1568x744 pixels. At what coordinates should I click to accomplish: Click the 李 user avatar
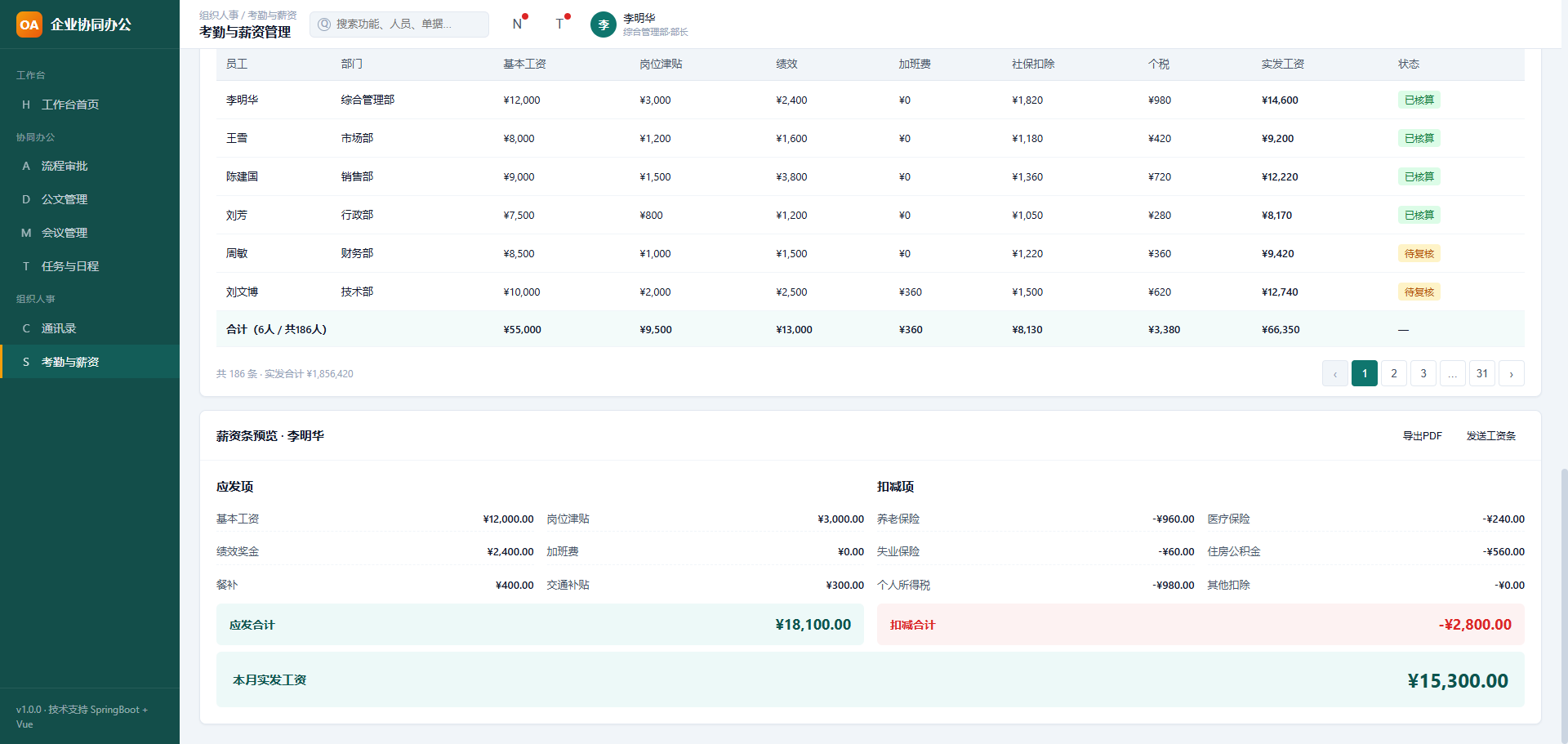(x=604, y=25)
